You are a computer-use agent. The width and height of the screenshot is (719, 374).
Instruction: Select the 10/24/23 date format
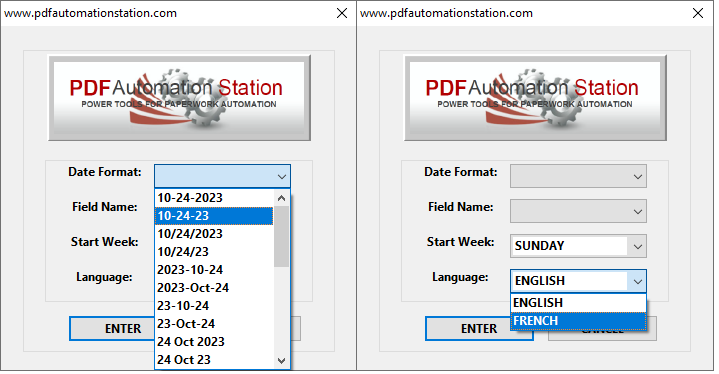pos(214,252)
